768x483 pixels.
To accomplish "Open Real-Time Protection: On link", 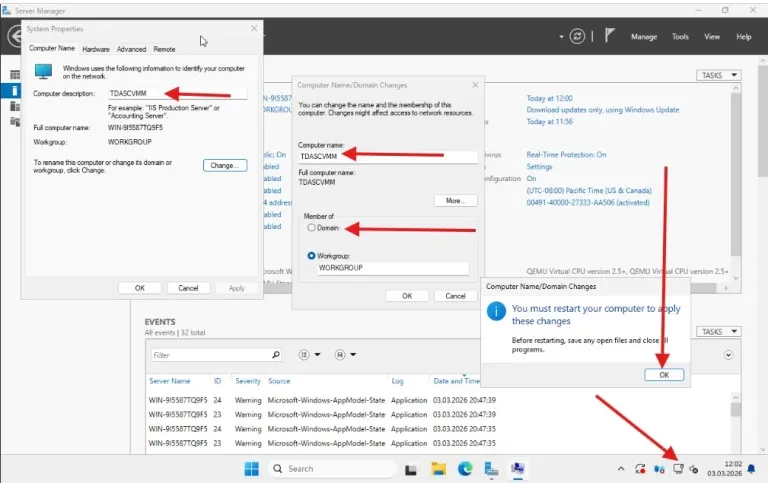I will click(x=566, y=154).
